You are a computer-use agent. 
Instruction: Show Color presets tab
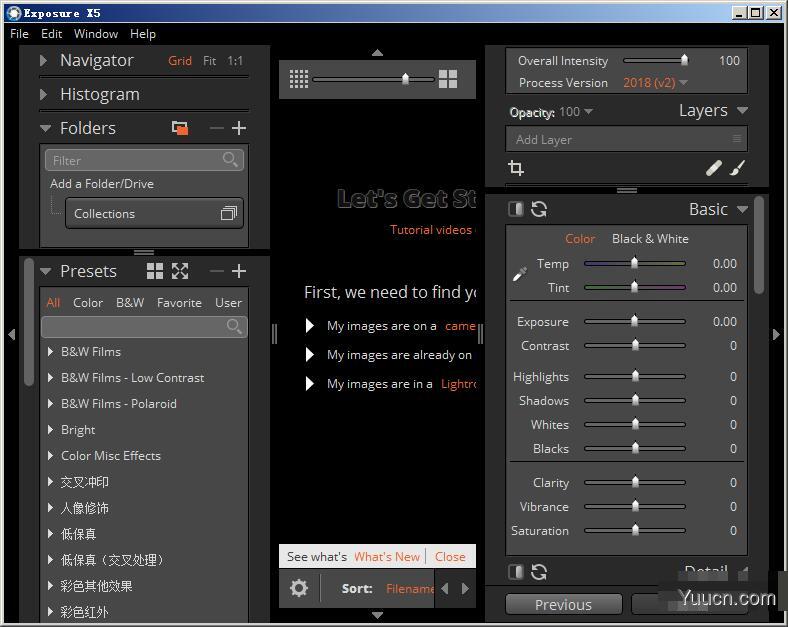[88, 302]
